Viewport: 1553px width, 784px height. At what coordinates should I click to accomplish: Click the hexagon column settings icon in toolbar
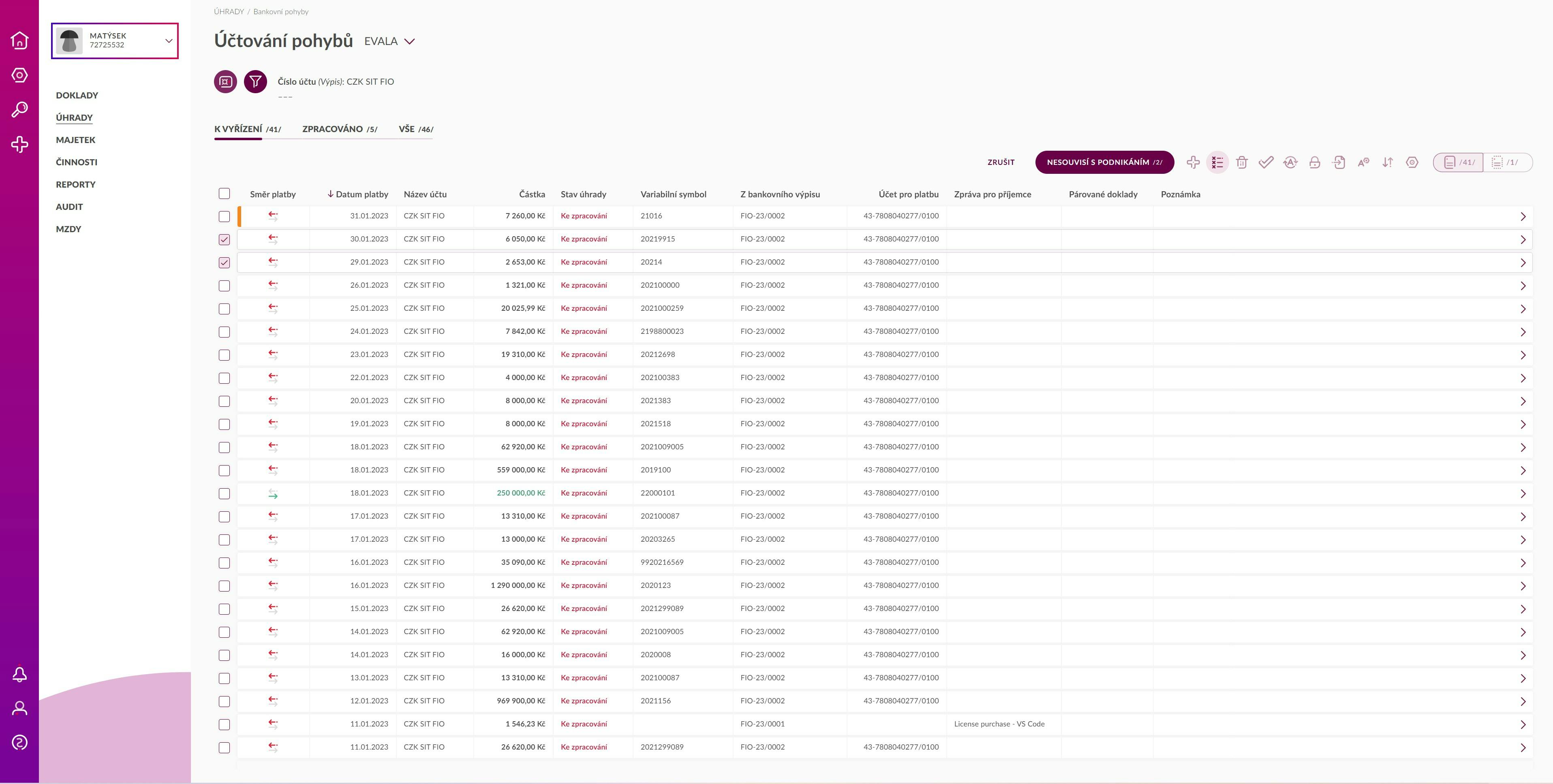click(1412, 162)
